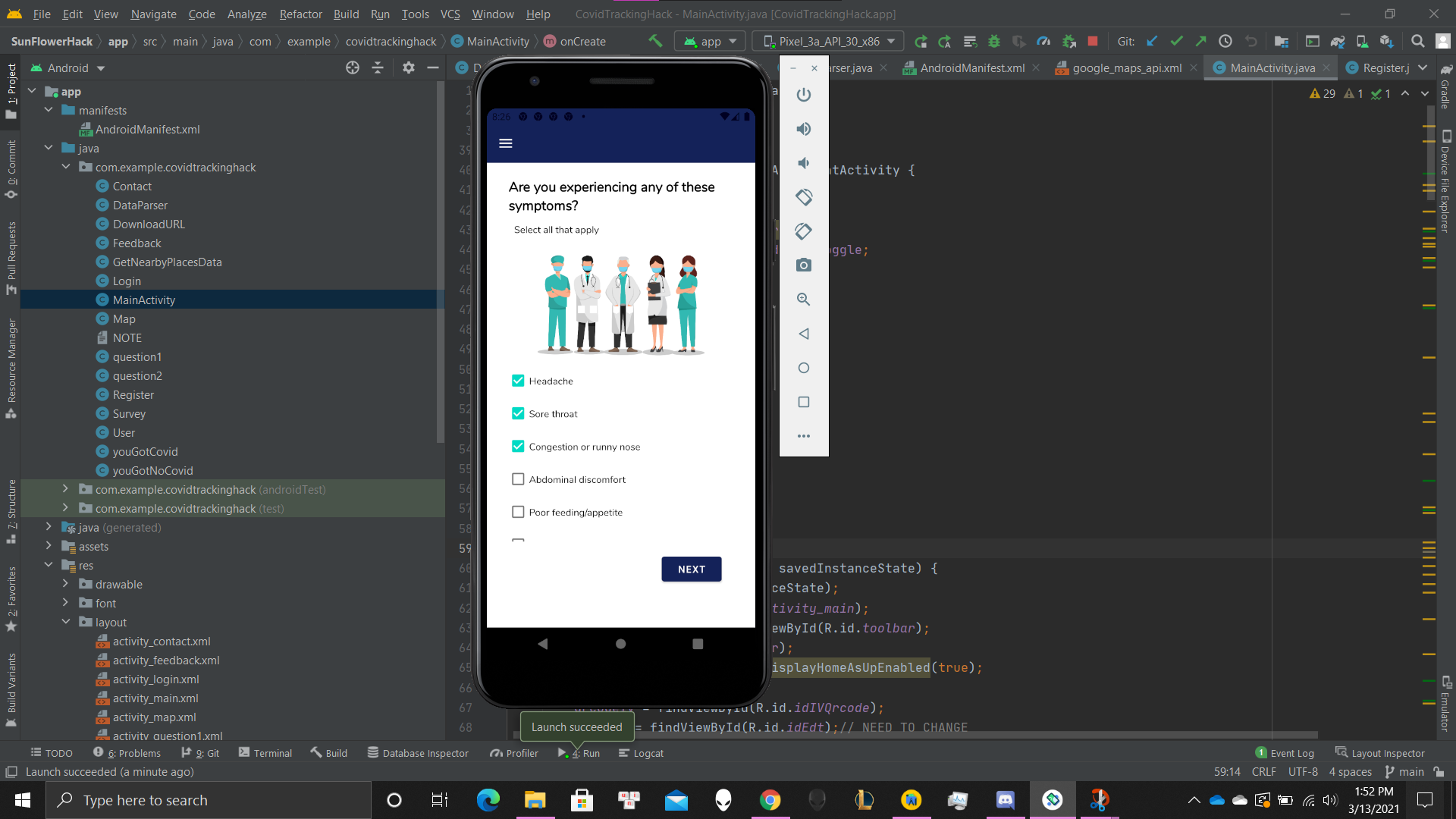1456x819 pixels.
Task: Click the emulator zoom magnifier icon
Action: pyautogui.click(x=804, y=300)
